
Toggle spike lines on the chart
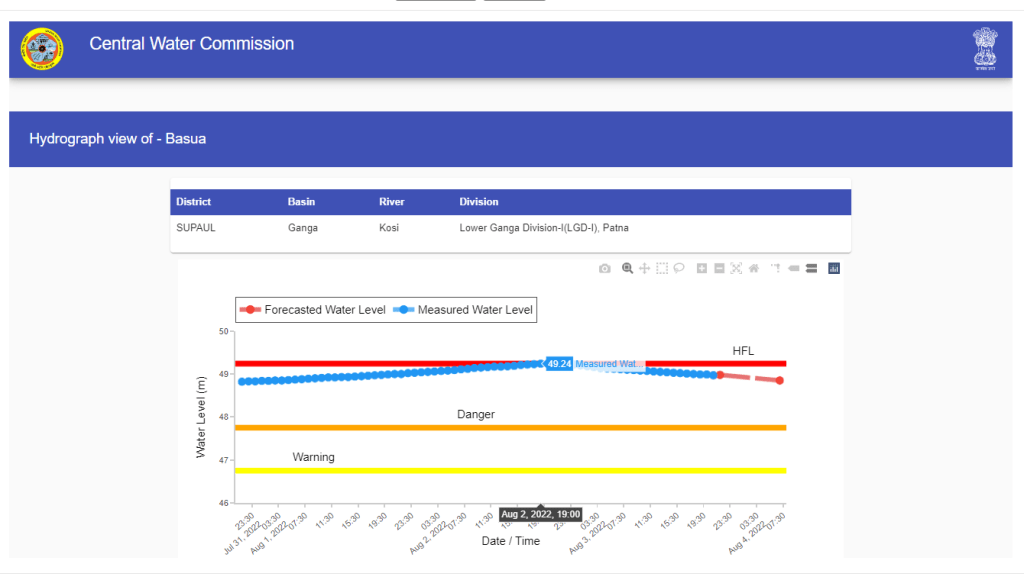coord(776,268)
